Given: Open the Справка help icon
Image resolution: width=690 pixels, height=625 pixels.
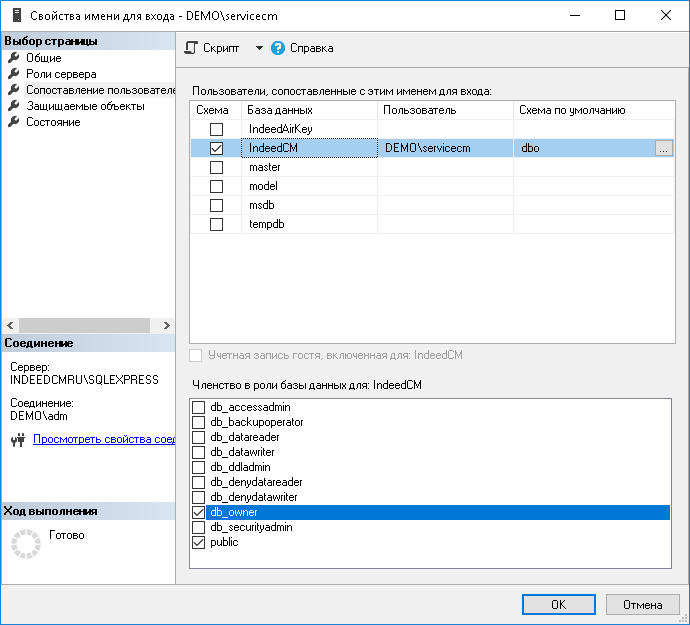Looking at the screenshot, I should [x=278, y=48].
